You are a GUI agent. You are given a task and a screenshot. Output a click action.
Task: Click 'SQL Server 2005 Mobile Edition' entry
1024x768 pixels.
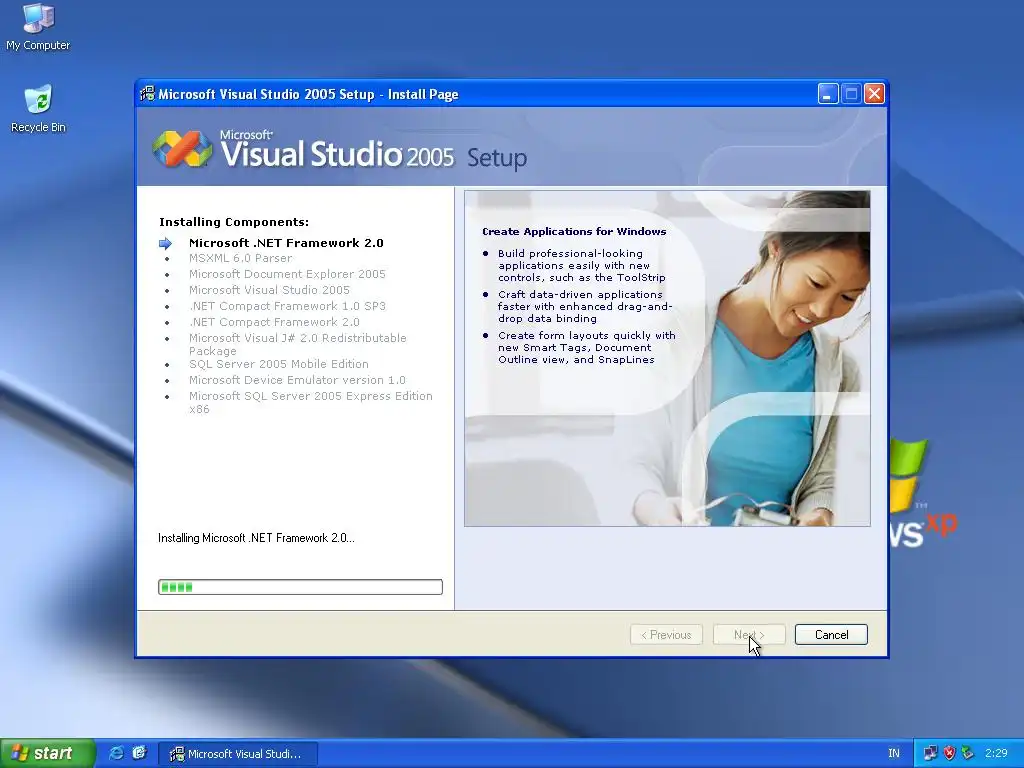(x=279, y=364)
